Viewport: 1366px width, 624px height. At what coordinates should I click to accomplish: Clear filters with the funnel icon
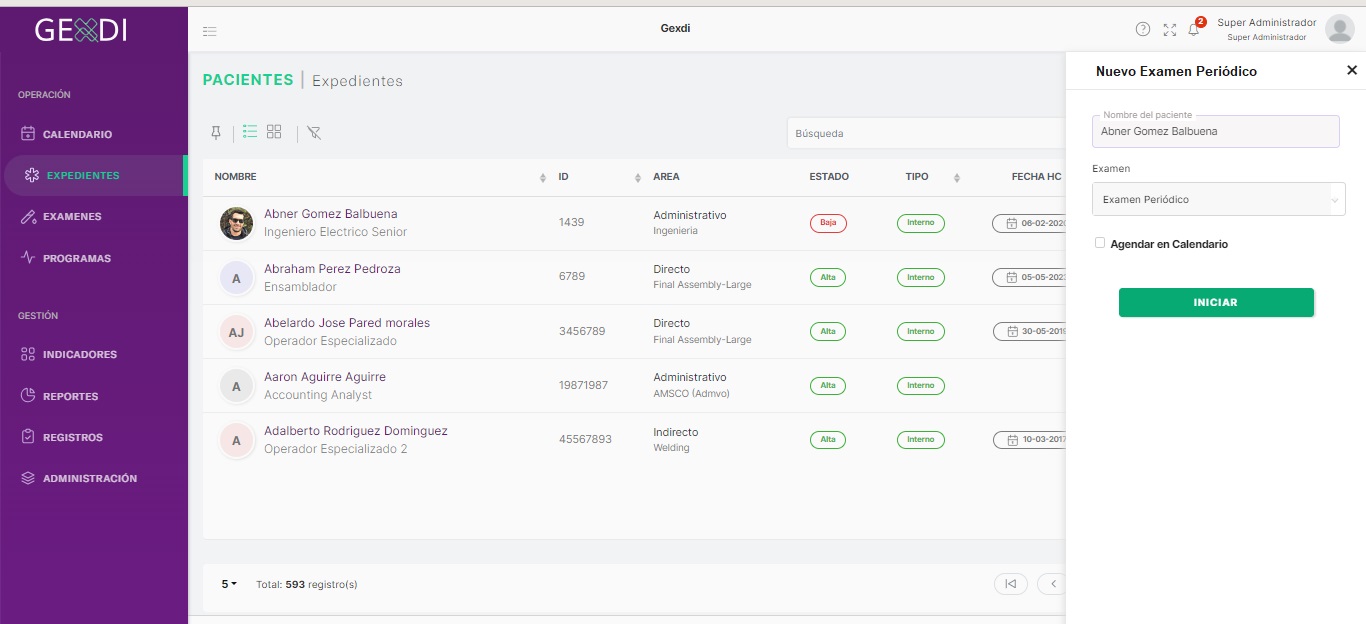314,133
